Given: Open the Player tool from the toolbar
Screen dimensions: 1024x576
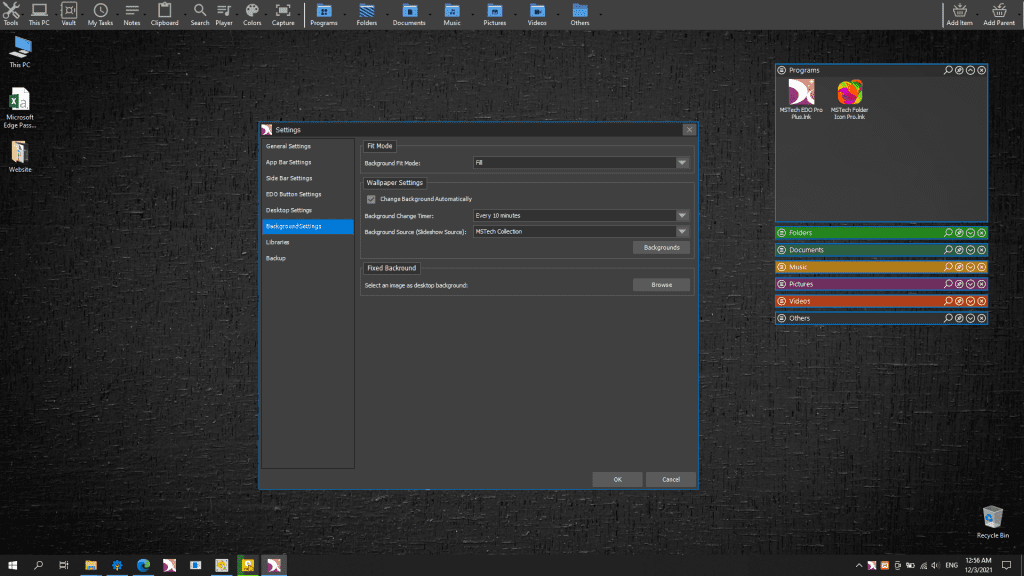Looking at the screenshot, I should pyautogui.click(x=224, y=13).
